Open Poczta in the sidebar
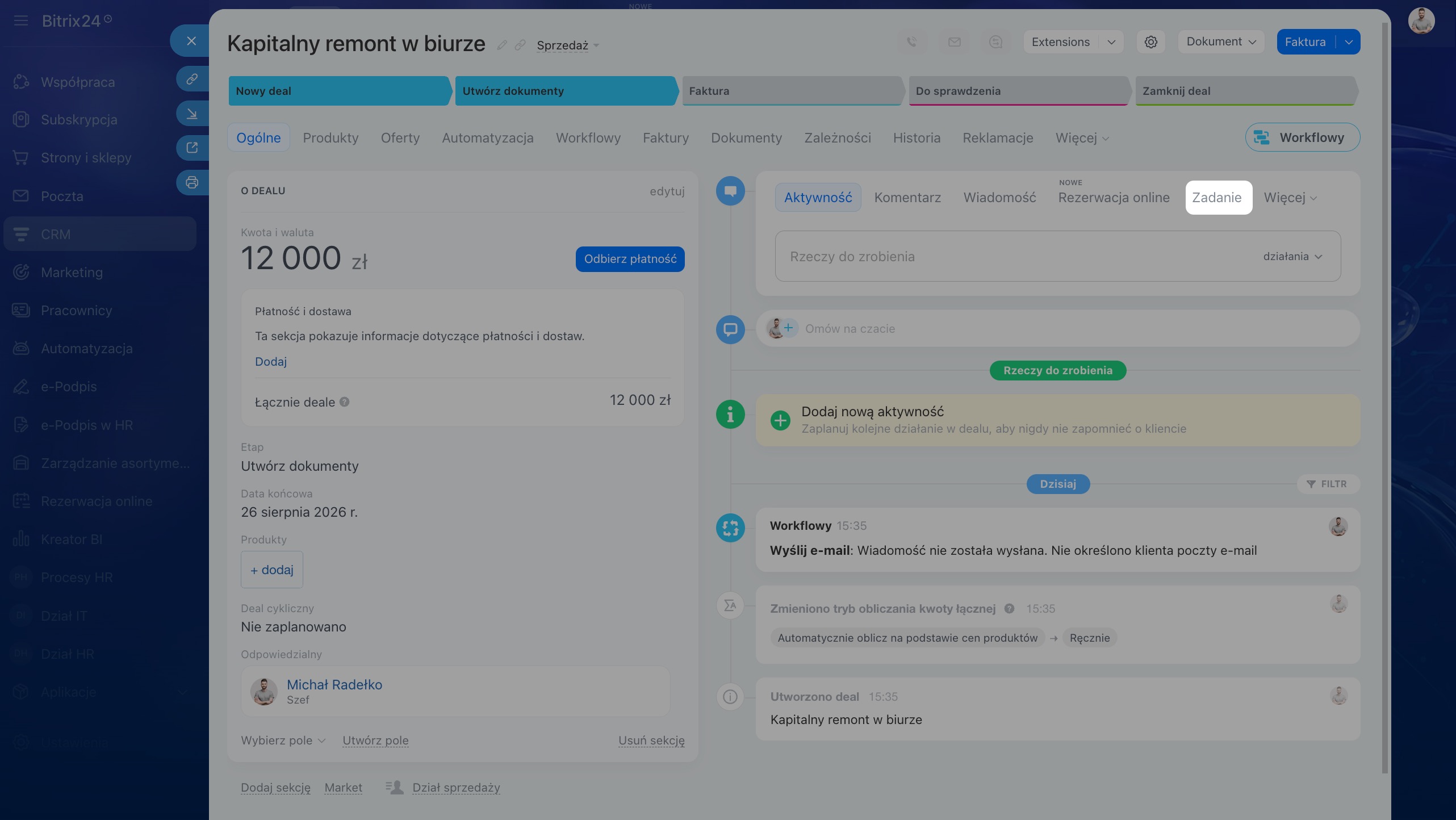 pos(62,196)
